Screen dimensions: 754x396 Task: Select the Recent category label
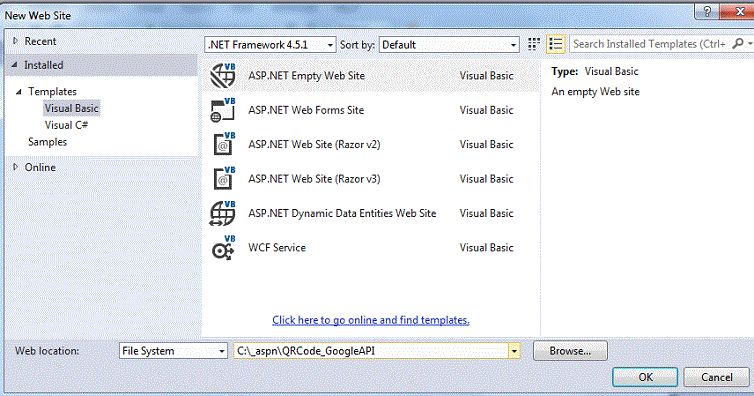coord(40,41)
